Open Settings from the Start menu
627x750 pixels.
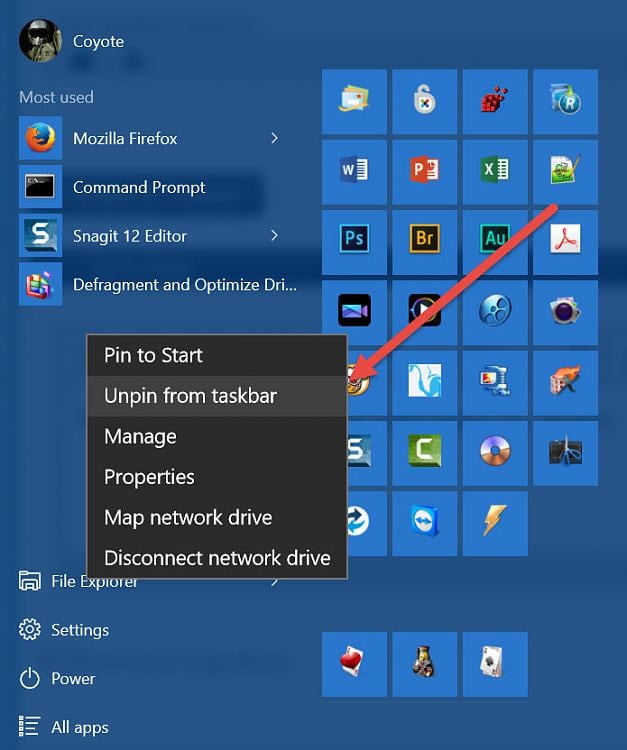[64, 630]
